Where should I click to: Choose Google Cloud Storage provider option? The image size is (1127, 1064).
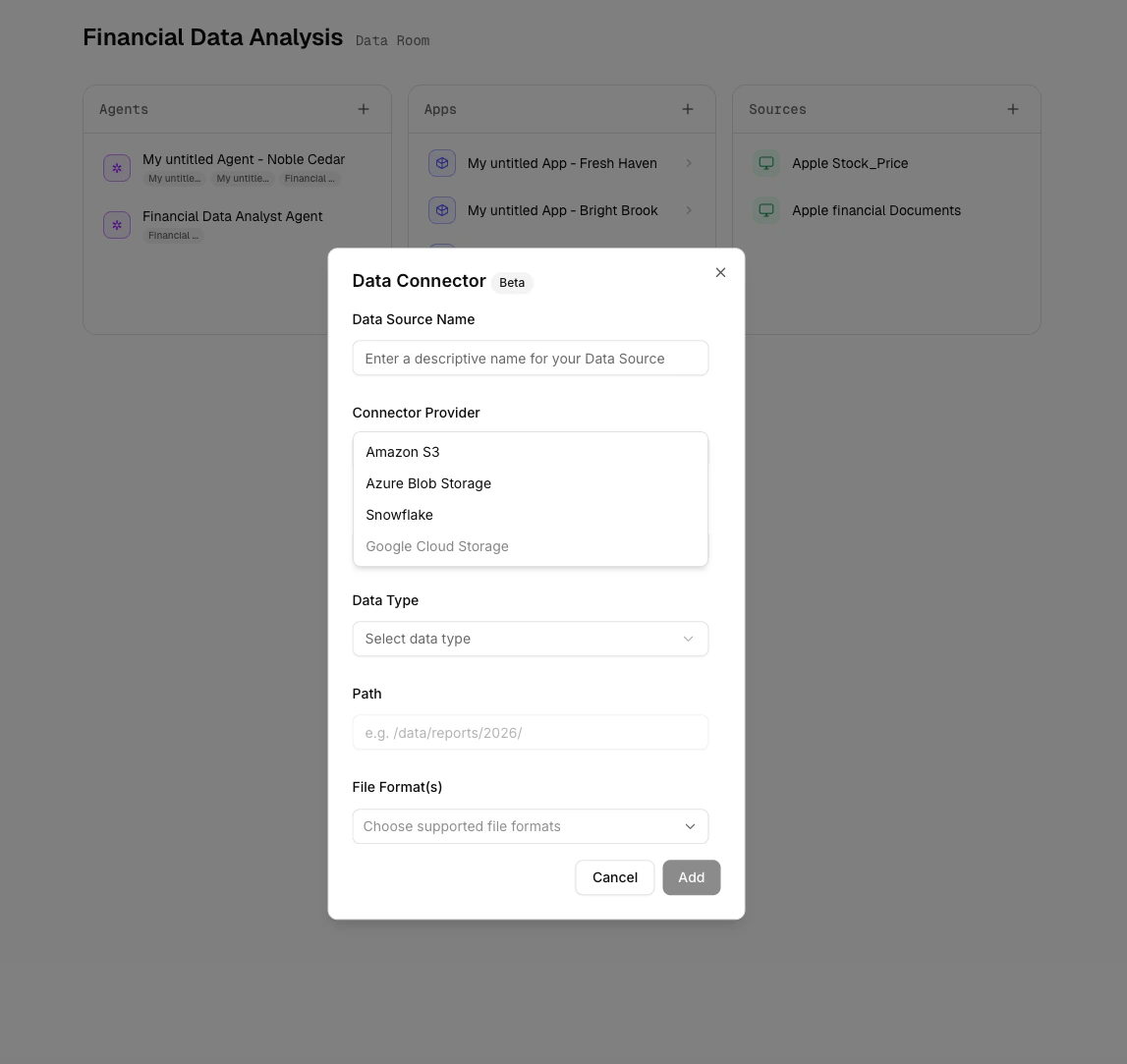(437, 546)
